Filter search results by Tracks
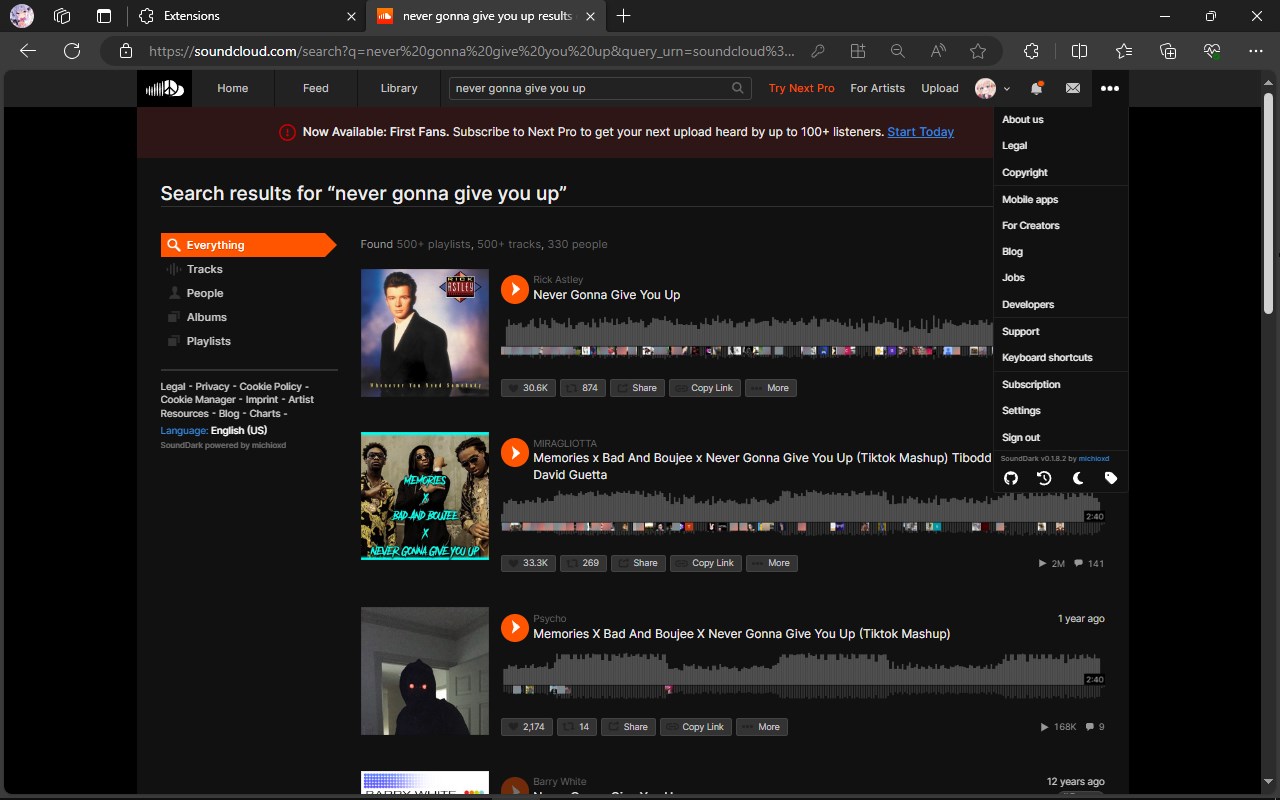This screenshot has width=1280, height=800. point(204,269)
